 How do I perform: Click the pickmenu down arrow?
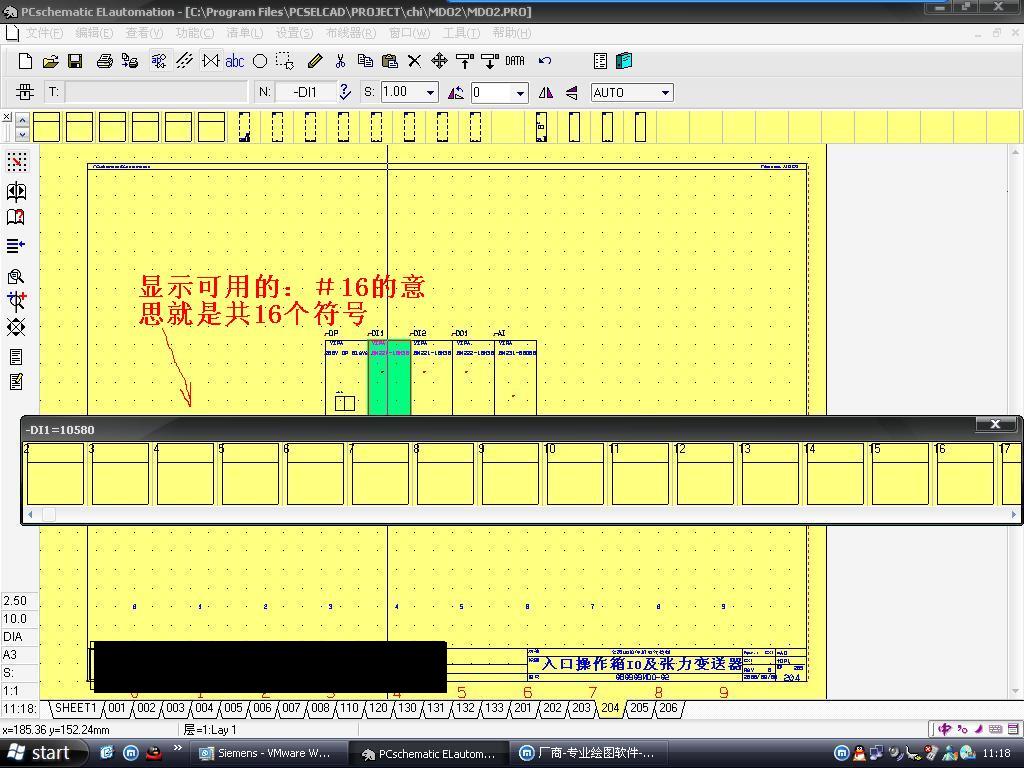point(22,134)
